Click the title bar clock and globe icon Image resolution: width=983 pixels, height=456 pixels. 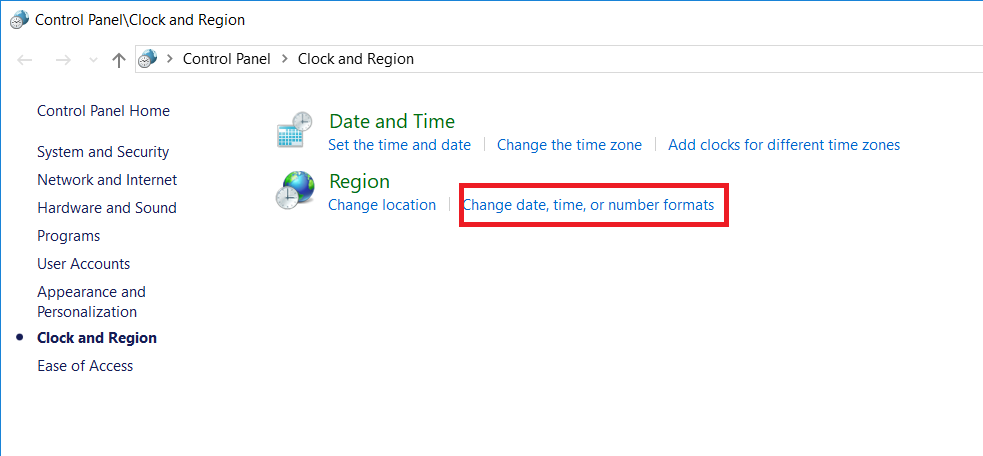(19, 19)
